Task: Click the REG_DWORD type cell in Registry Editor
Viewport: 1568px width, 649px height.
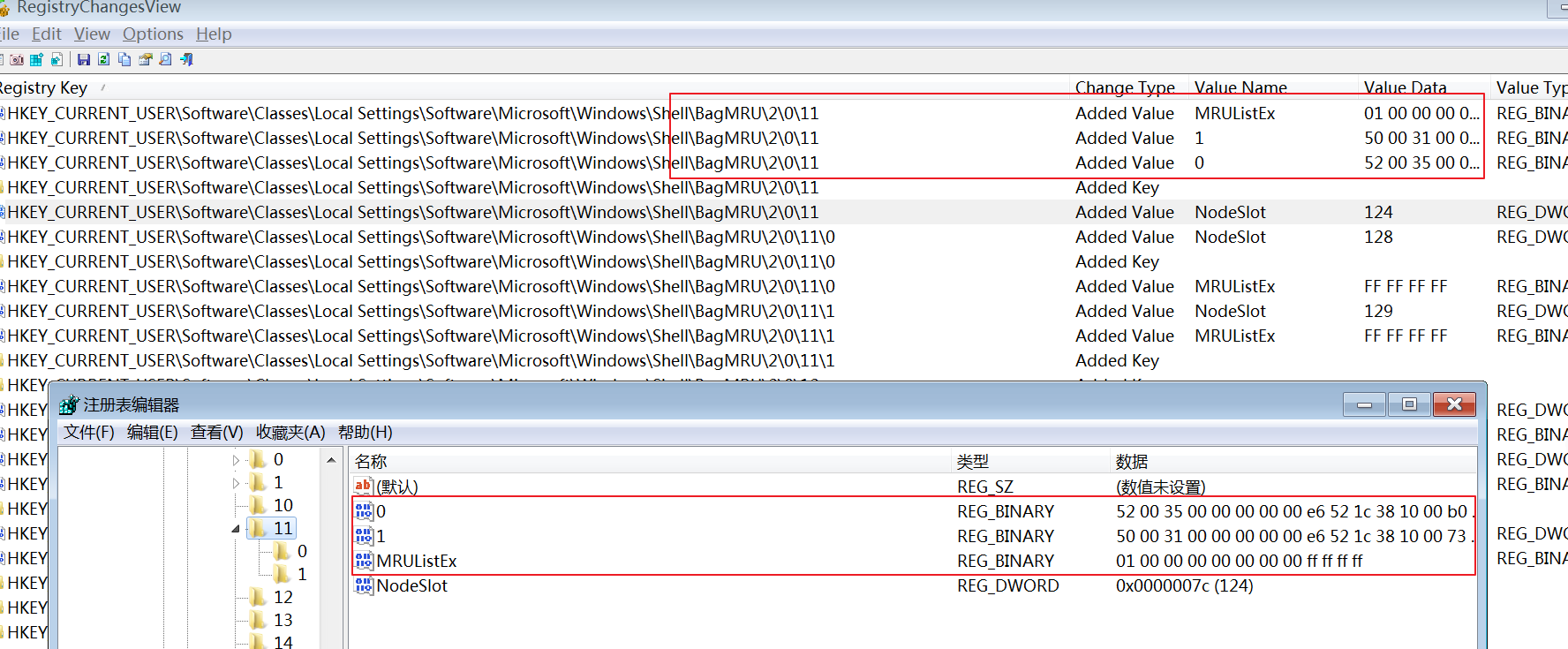Action: pyautogui.click(x=1007, y=585)
